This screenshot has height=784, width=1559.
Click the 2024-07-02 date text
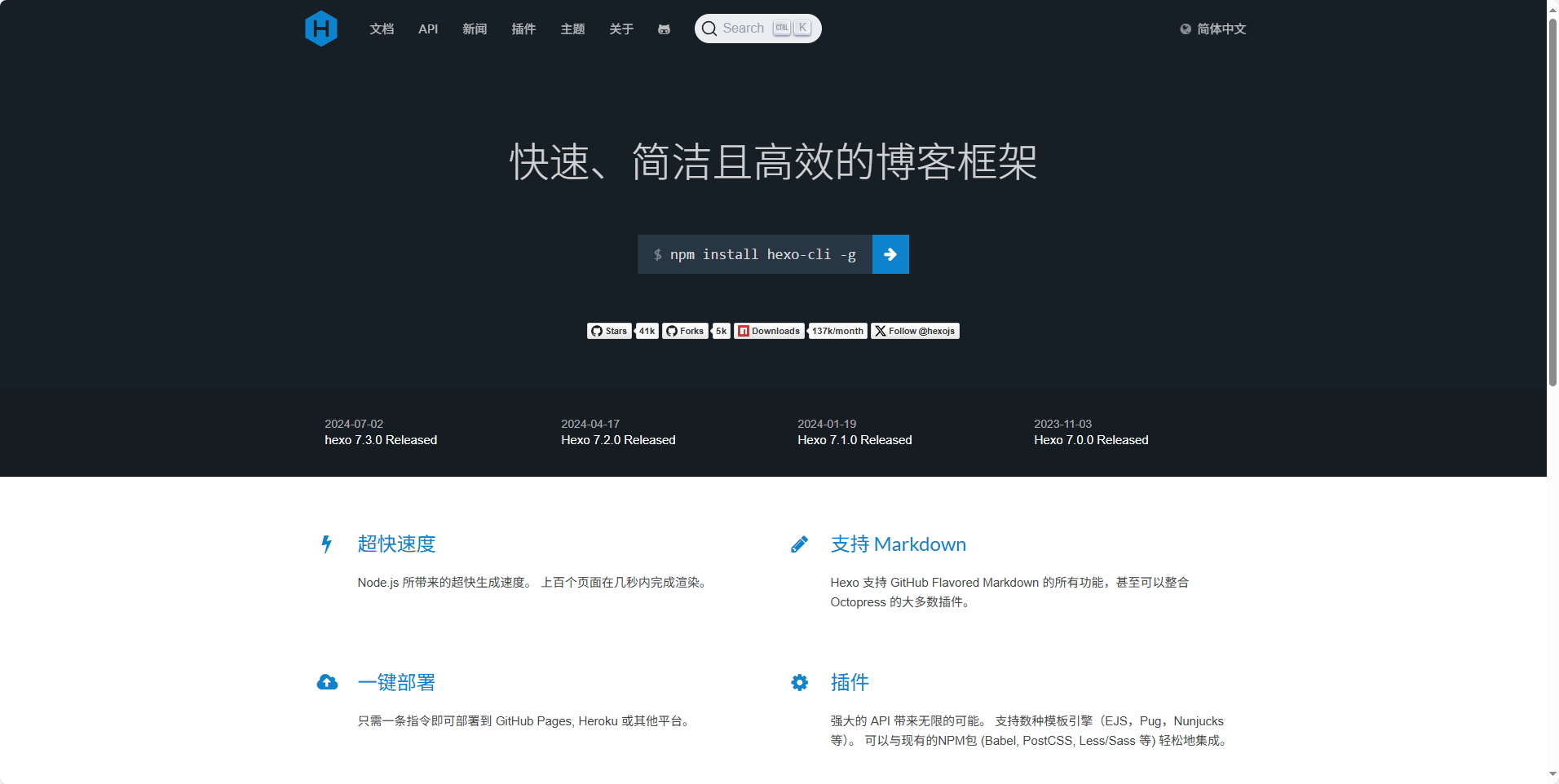(354, 424)
